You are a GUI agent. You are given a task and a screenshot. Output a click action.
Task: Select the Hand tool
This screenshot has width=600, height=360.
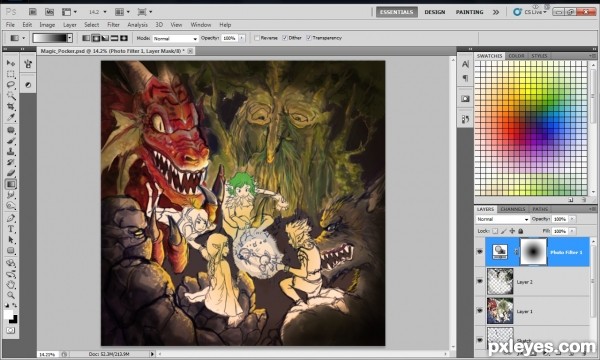[11, 285]
